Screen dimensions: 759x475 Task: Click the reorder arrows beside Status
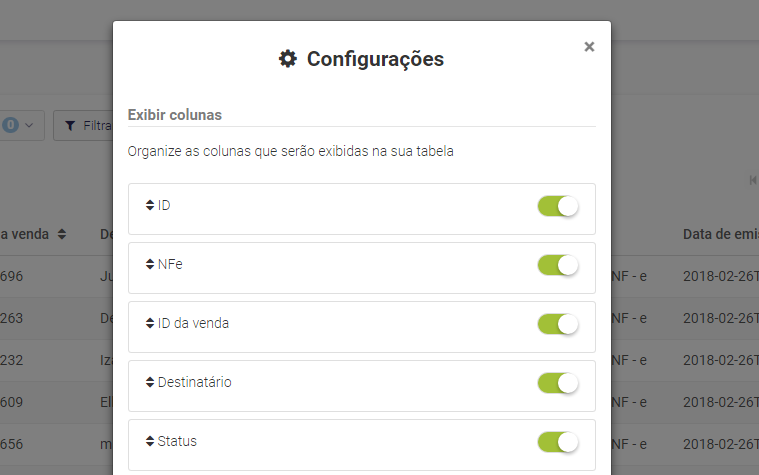(150, 442)
